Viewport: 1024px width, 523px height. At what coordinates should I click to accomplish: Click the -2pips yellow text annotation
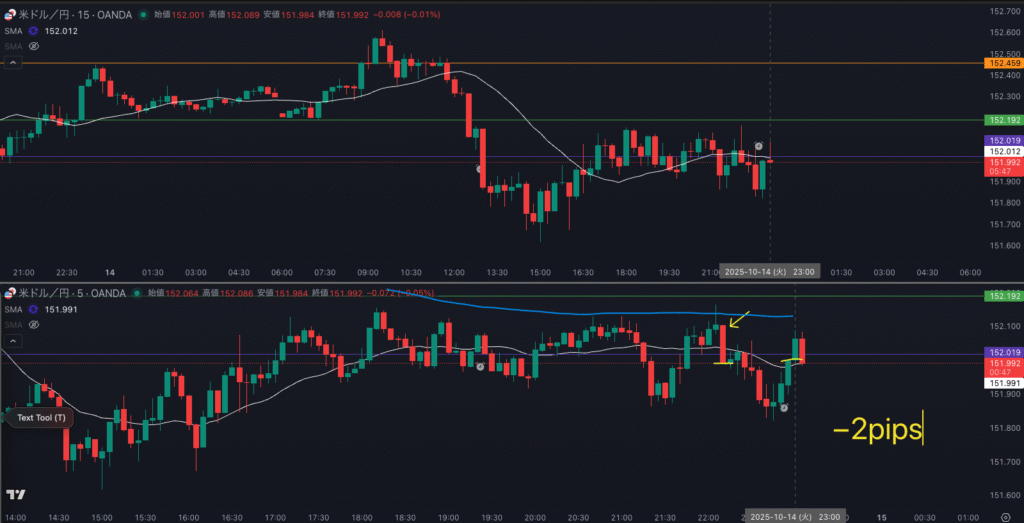pyautogui.click(x=878, y=430)
